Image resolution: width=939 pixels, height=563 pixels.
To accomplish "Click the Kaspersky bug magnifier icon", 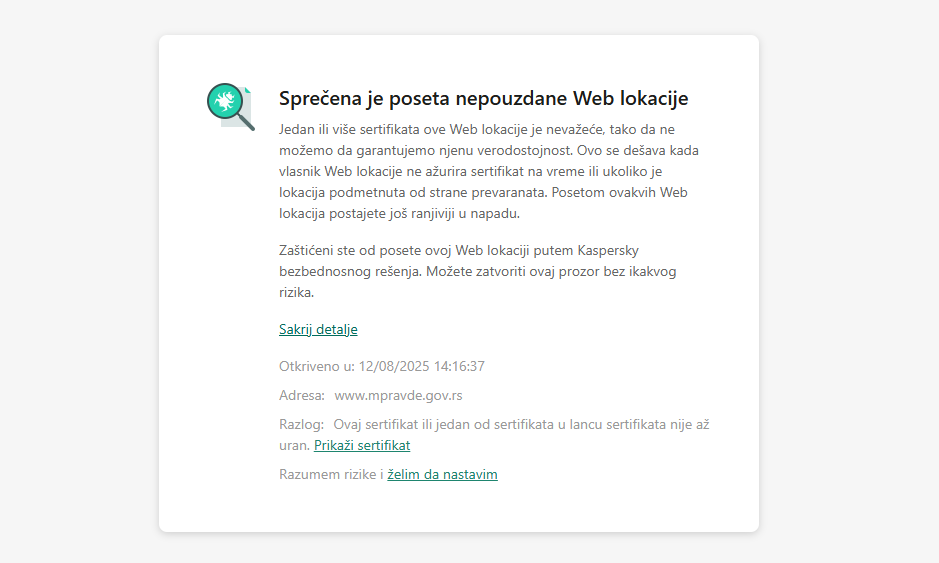I will 230,106.
